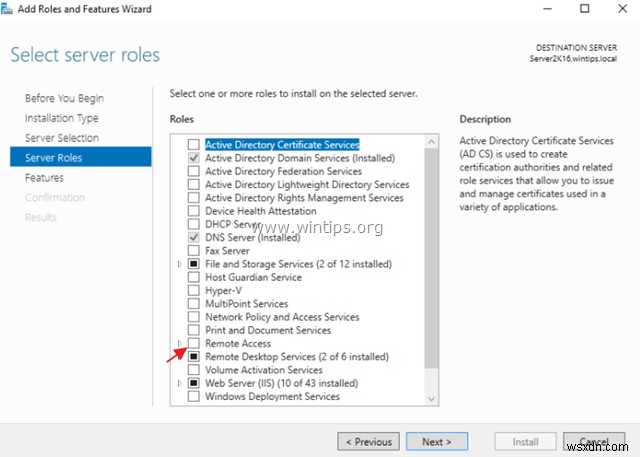Maximize the wizard window

click(x=584, y=9)
